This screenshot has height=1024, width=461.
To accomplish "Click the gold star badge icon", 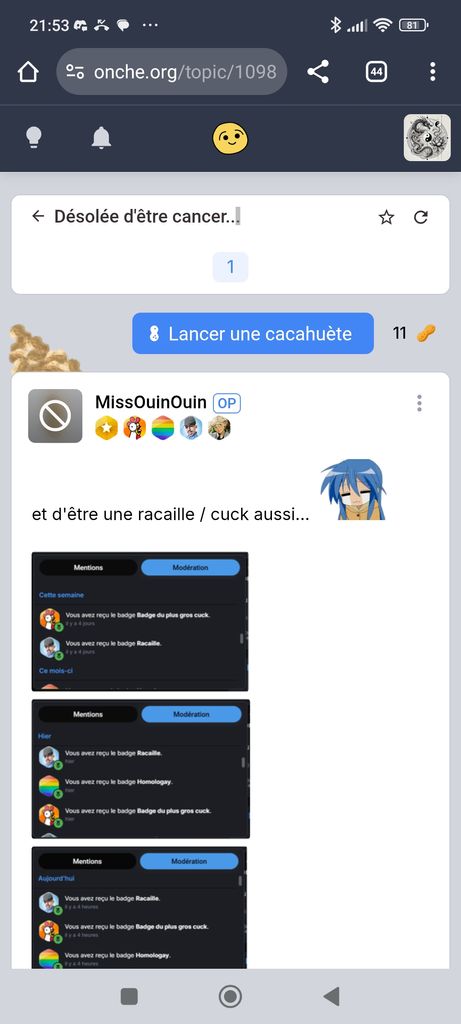I will [106, 428].
